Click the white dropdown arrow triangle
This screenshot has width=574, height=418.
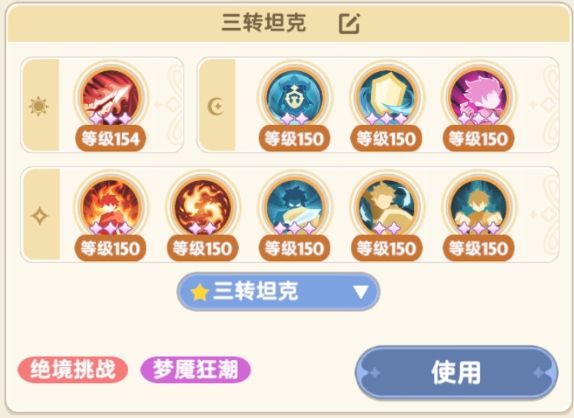pos(361,292)
